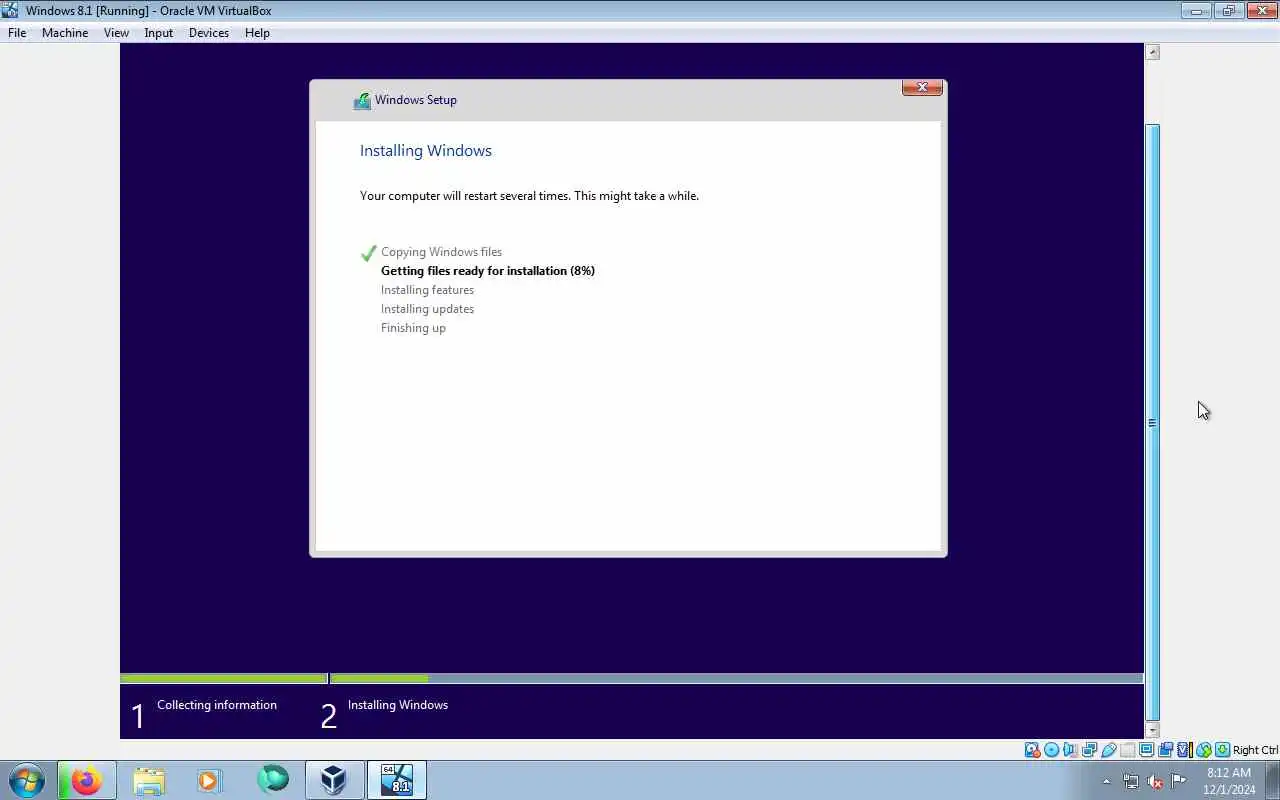
Task: Click the 'Finishing up' step
Action: 413,328
